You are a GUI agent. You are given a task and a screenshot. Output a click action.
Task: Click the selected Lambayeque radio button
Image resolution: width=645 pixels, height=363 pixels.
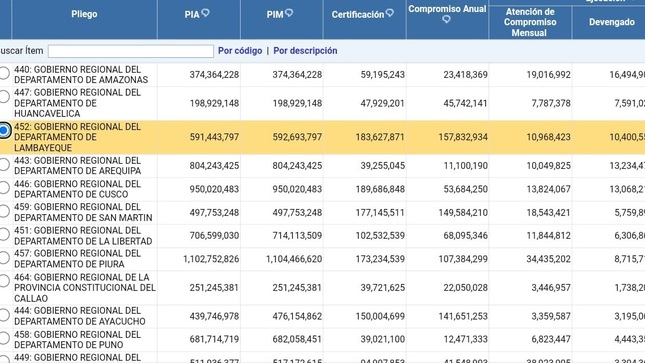tap(4, 130)
